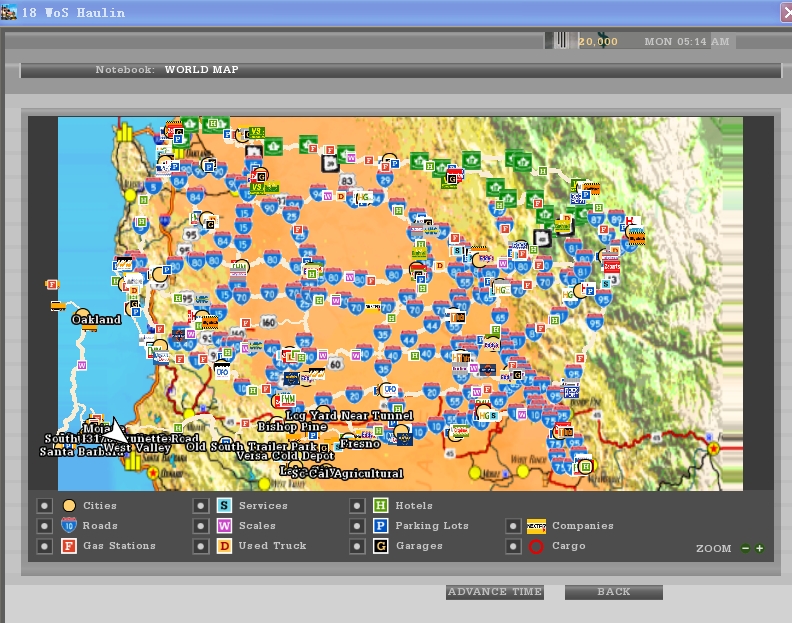The width and height of the screenshot is (792, 623).
Task: Toggle the Cities checkbox in the legend
Action: tap(44, 506)
